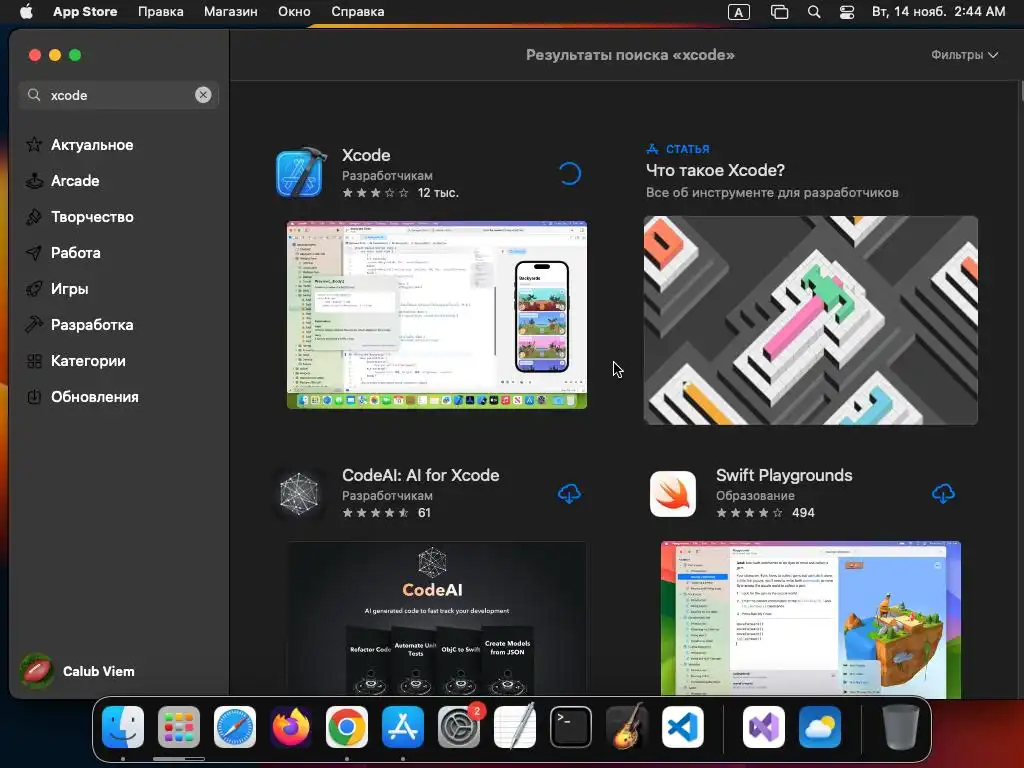Click the magnifier icon in search field
1024x768 pixels.
click(34, 95)
